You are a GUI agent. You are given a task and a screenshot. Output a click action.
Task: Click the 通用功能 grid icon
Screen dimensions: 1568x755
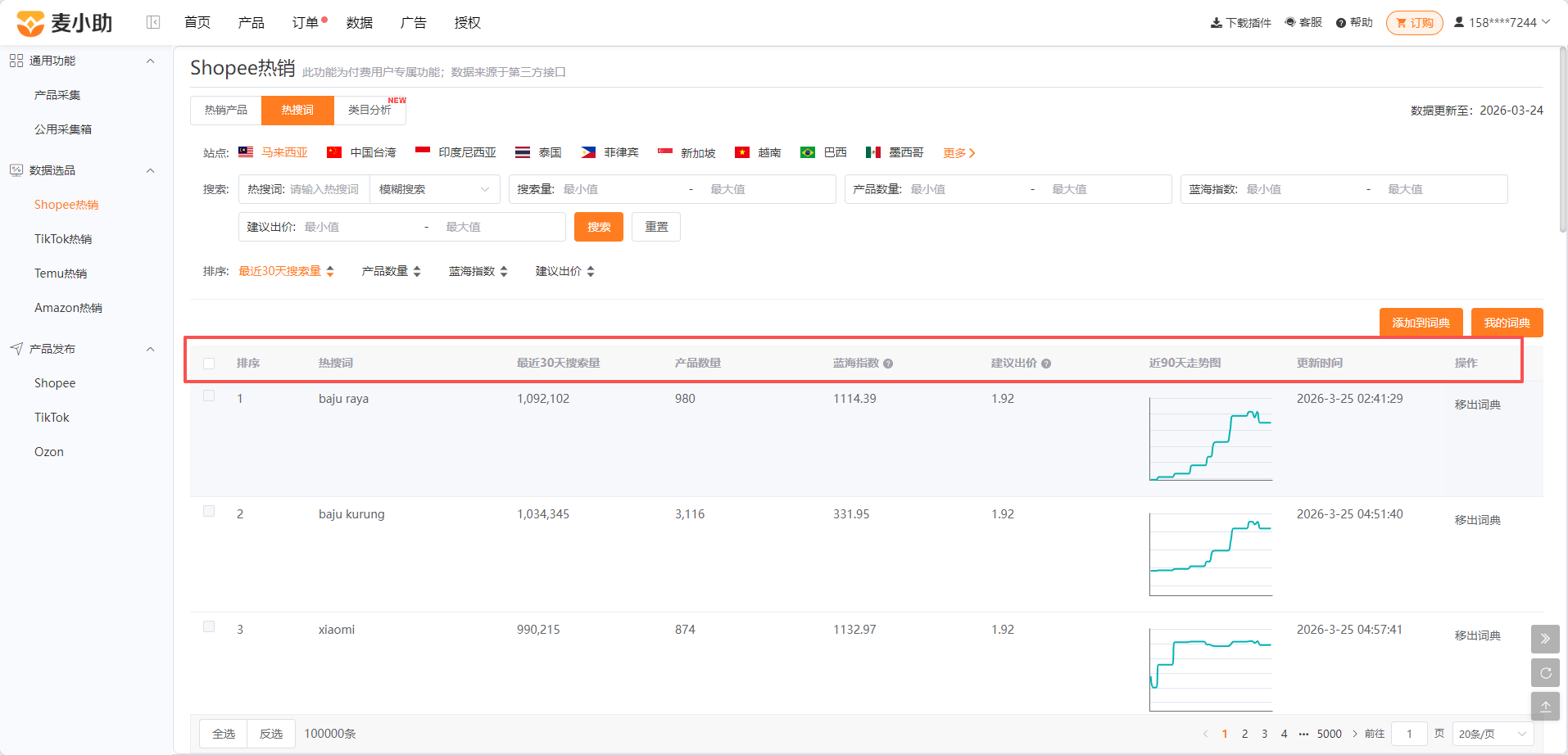(16, 61)
